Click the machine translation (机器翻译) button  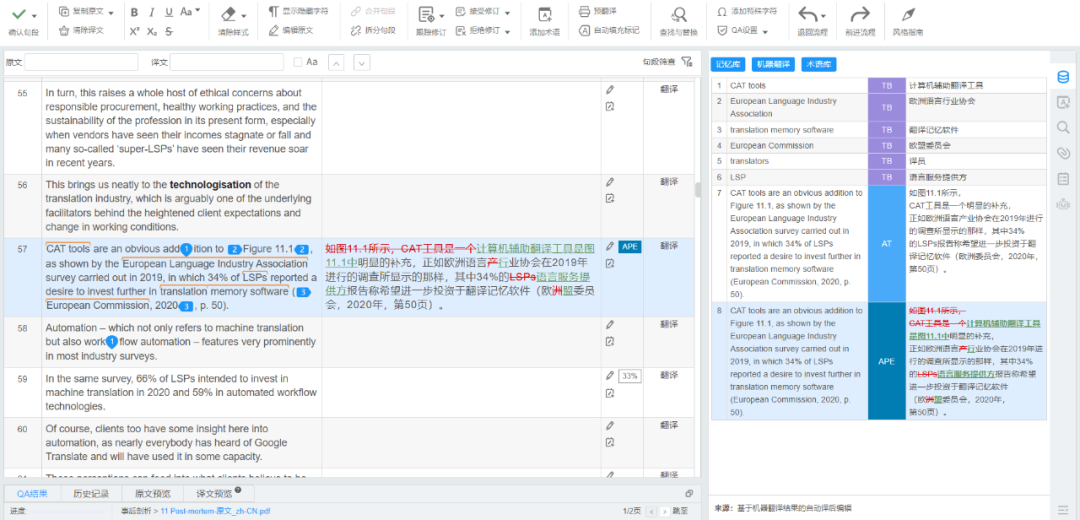[x=774, y=64]
